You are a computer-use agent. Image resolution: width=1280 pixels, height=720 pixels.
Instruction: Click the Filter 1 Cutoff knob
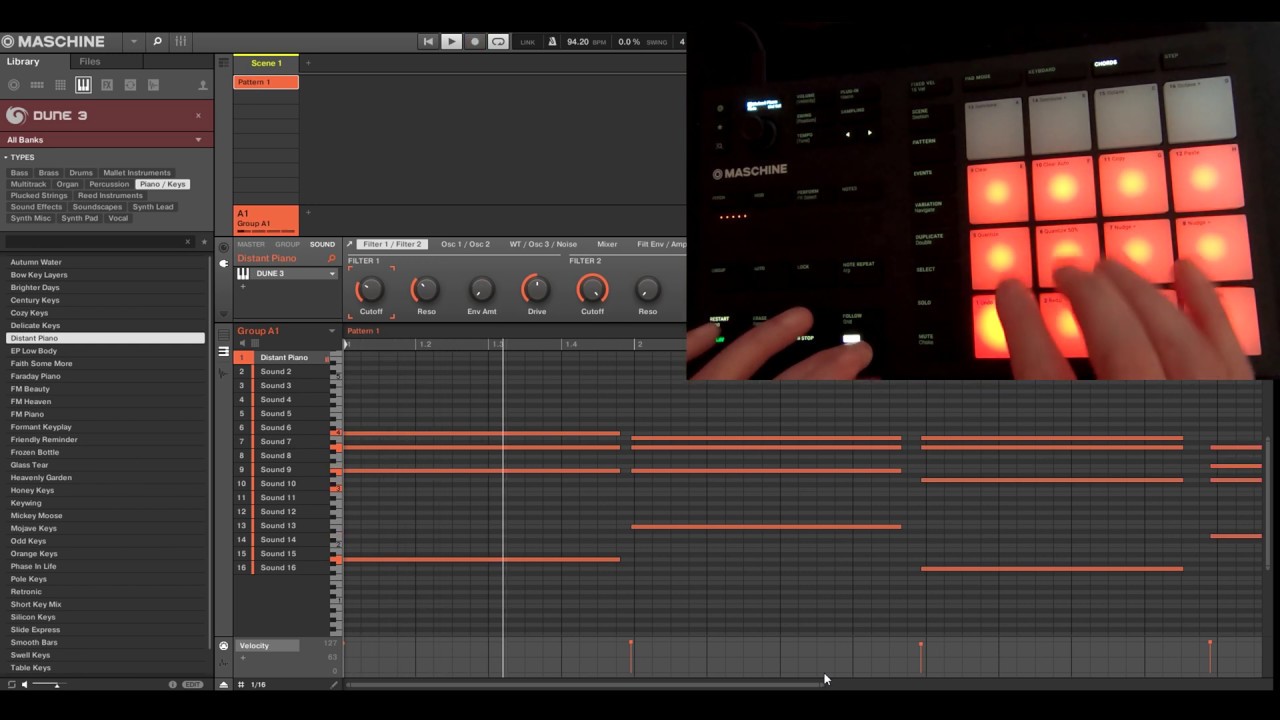pyautogui.click(x=370, y=290)
